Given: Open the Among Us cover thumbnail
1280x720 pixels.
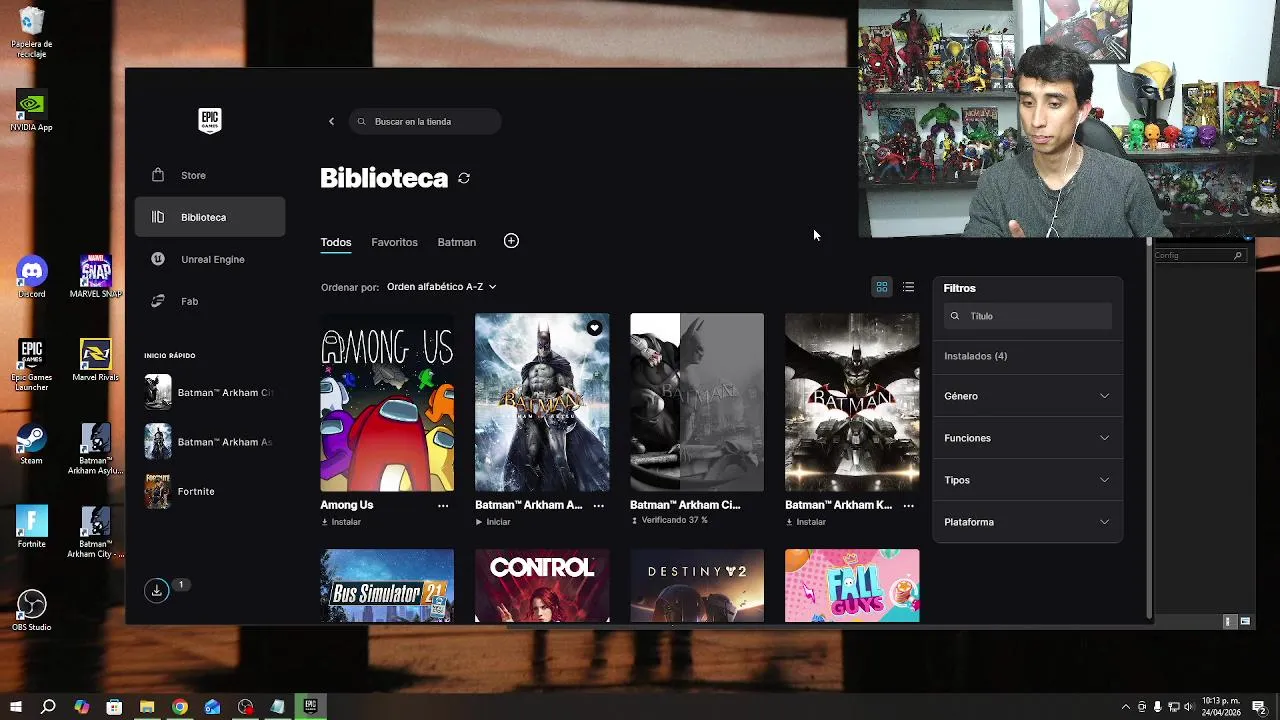Looking at the screenshot, I should tap(387, 402).
